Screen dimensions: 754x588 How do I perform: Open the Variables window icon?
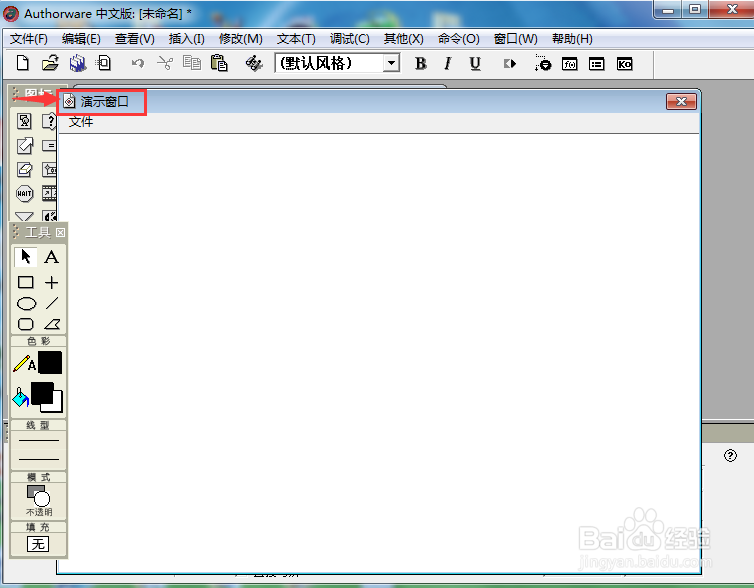[597, 63]
